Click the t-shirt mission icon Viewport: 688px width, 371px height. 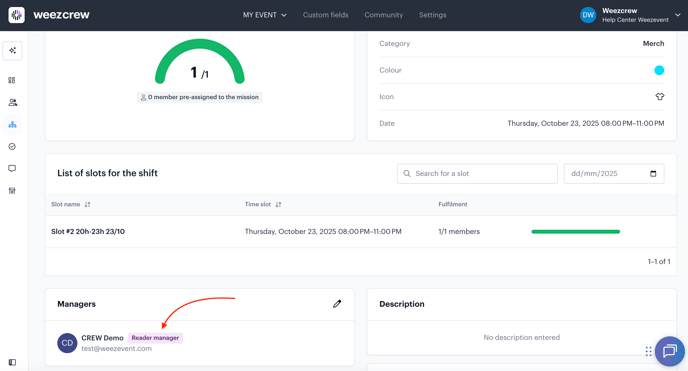pyautogui.click(x=659, y=96)
